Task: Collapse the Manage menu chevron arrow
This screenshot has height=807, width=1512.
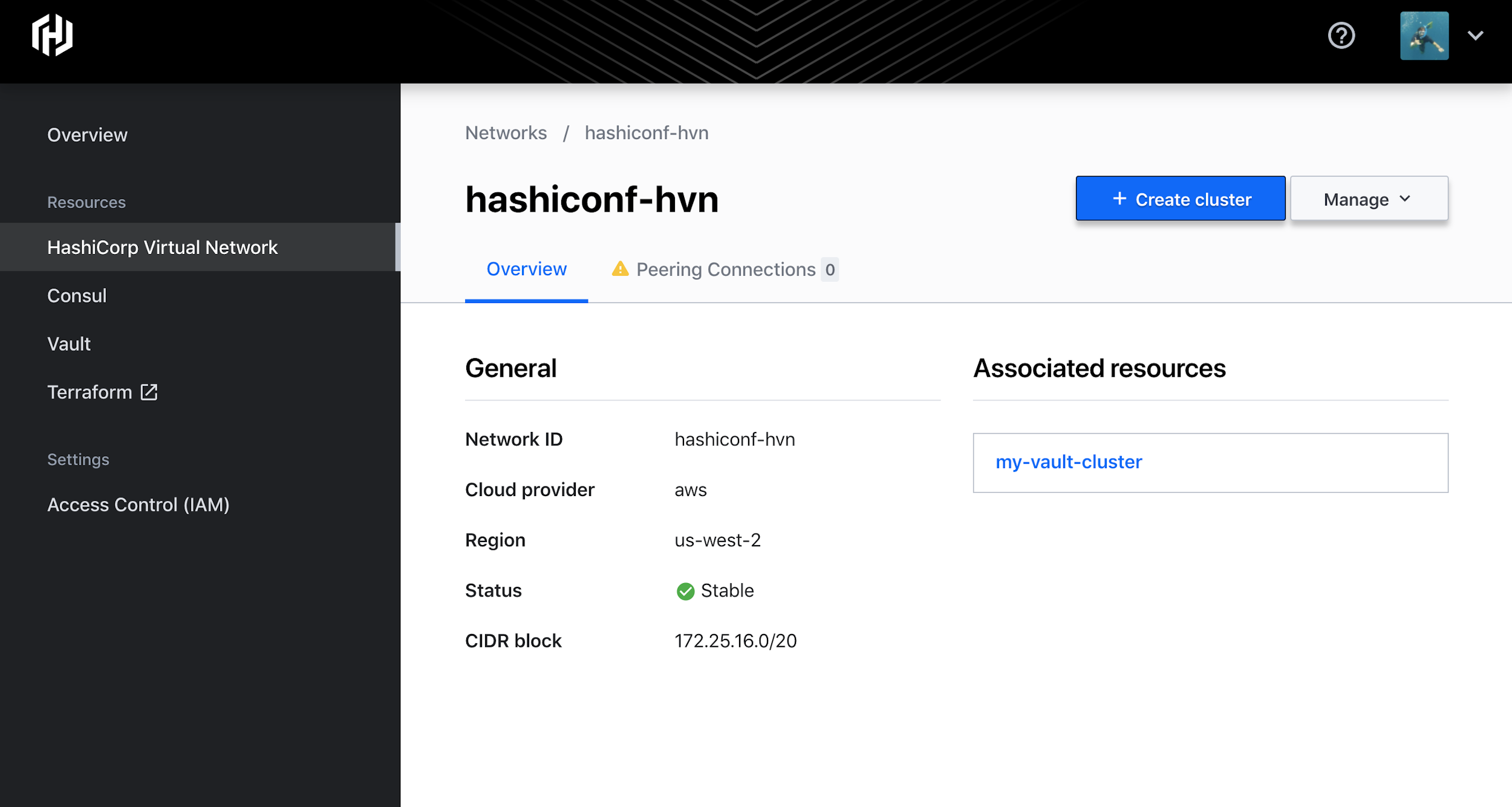Action: pyautogui.click(x=1404, y=198)
